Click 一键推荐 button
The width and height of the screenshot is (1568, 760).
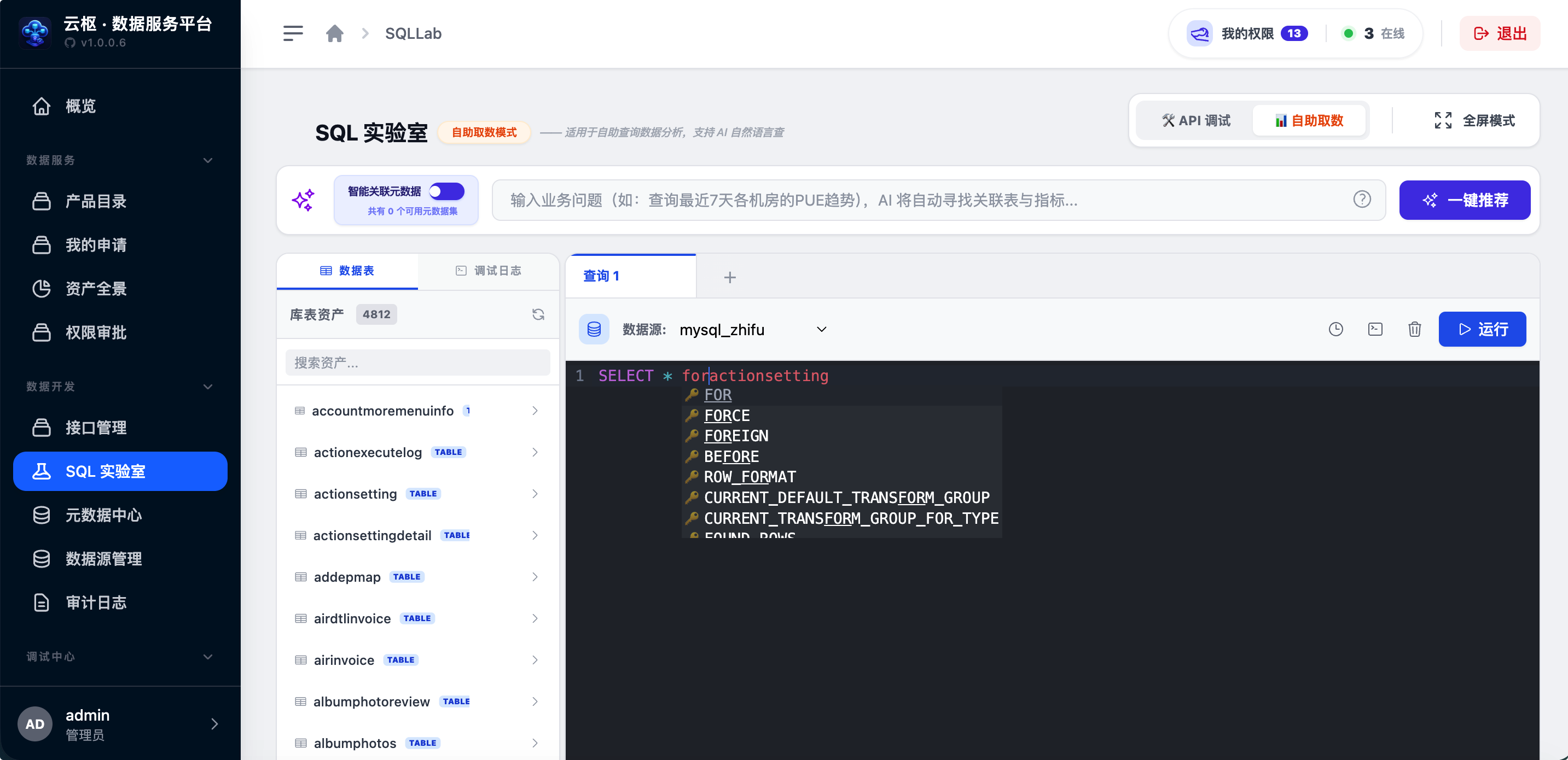[1465, 200]
